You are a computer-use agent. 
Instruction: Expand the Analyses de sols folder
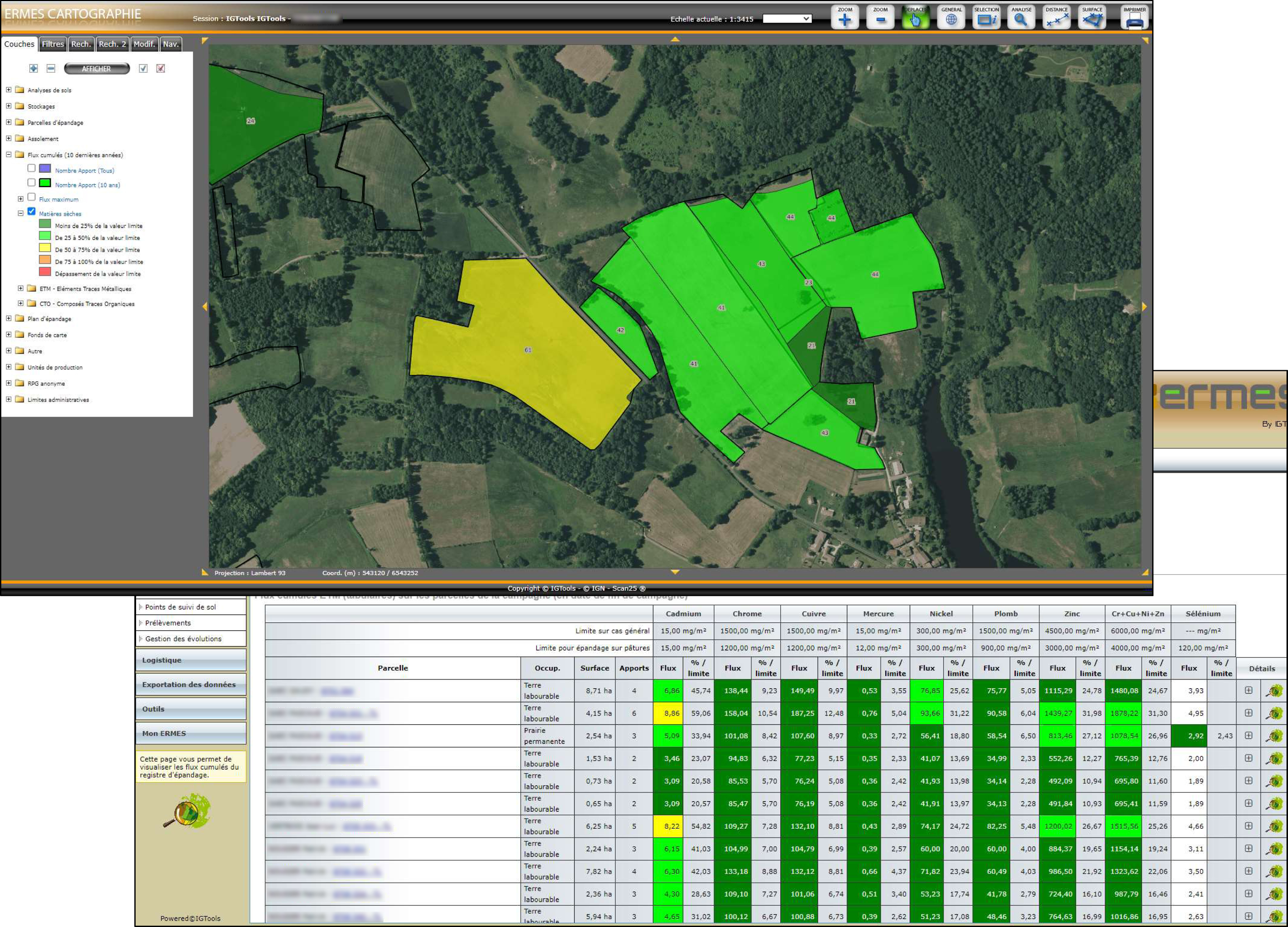(x=9, y=90)
